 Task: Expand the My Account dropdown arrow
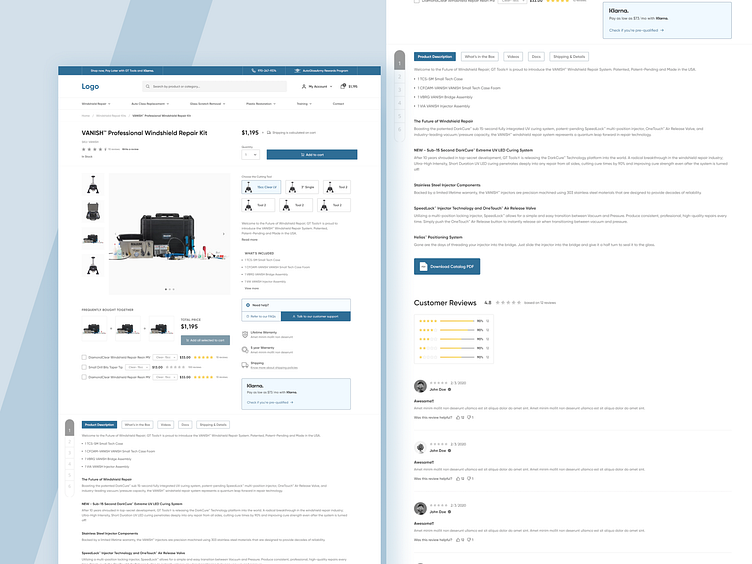pos(331,87)
